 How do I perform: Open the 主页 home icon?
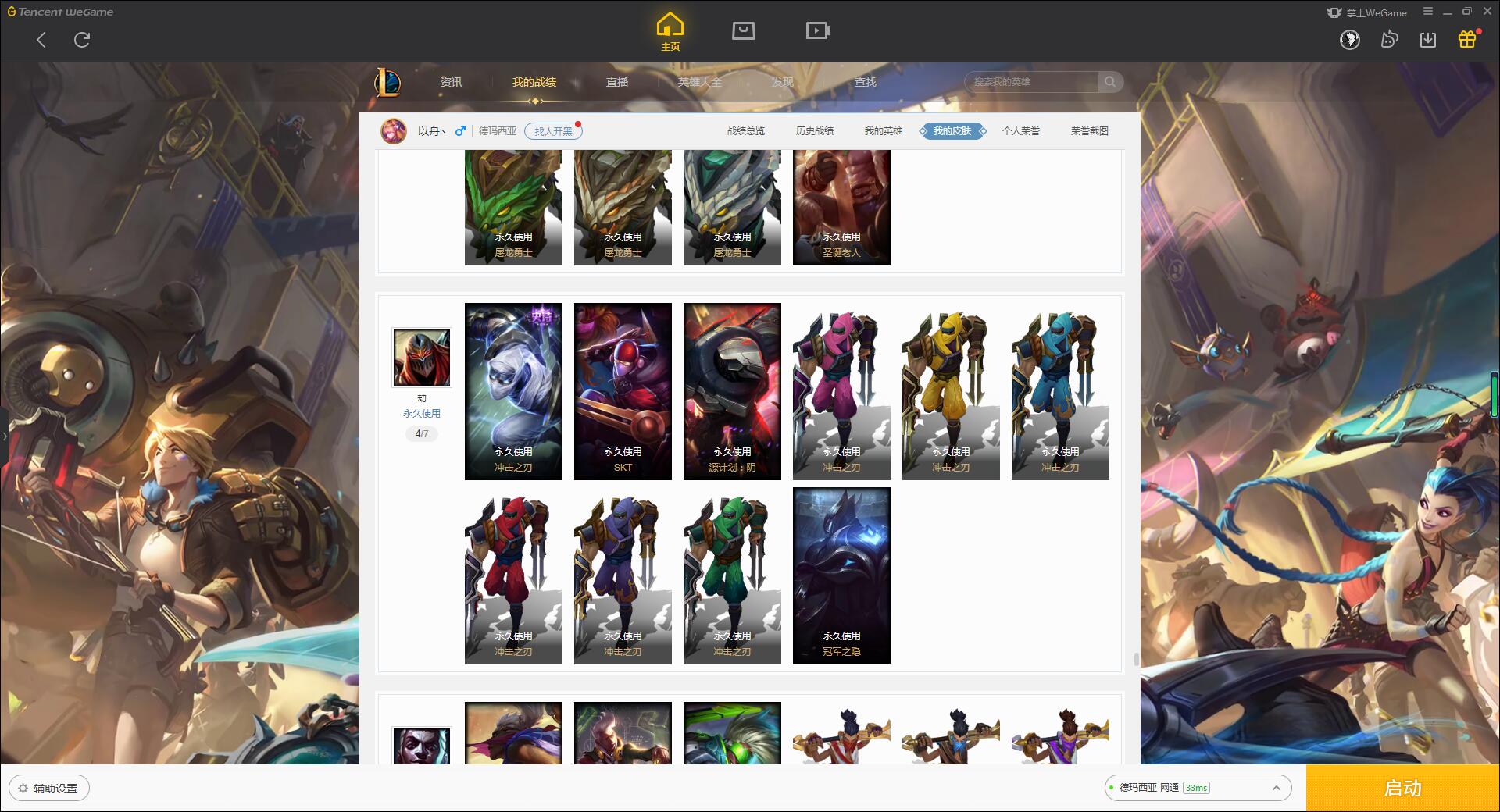[670, 31]
